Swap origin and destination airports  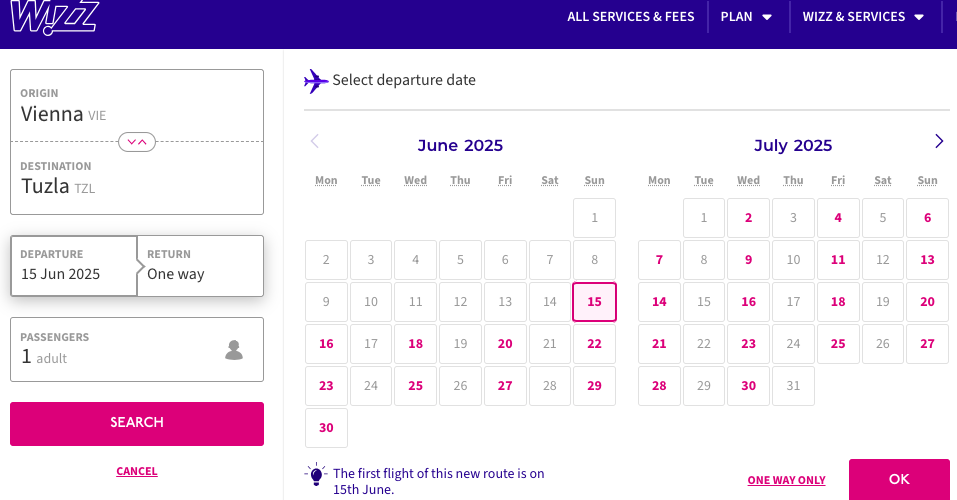[137, 142]
